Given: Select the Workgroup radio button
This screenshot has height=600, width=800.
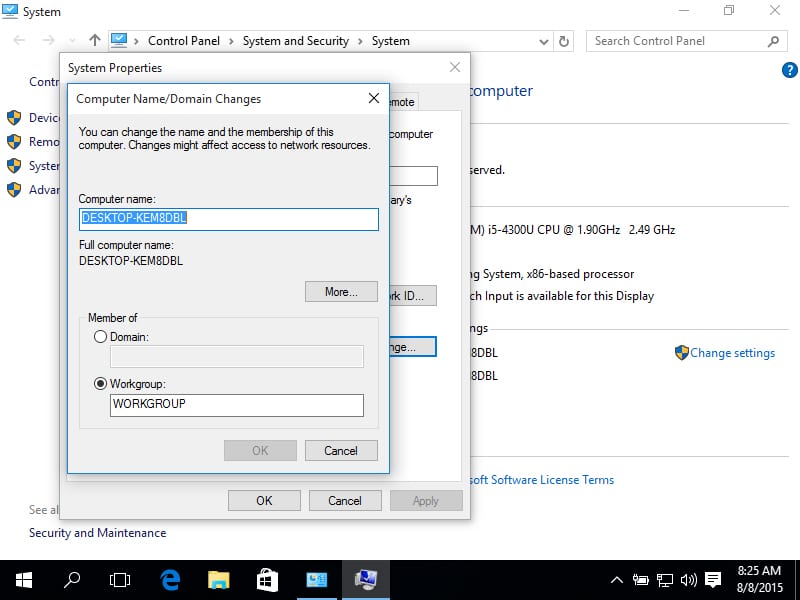Looking at the screenshot, I should [x=101, y=384].
